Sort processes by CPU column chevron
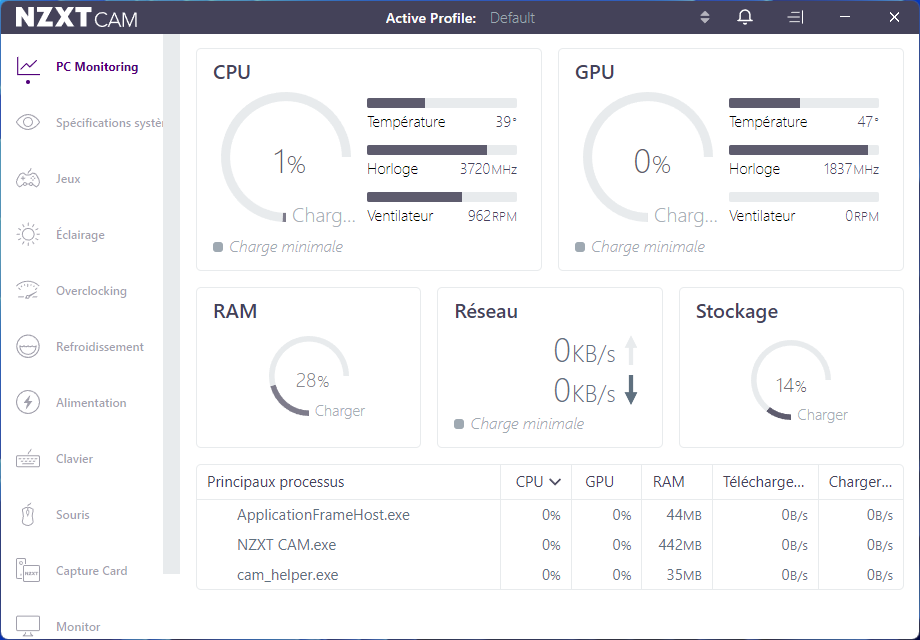Viewport: 920px width, 640px height. coord(555,482)
